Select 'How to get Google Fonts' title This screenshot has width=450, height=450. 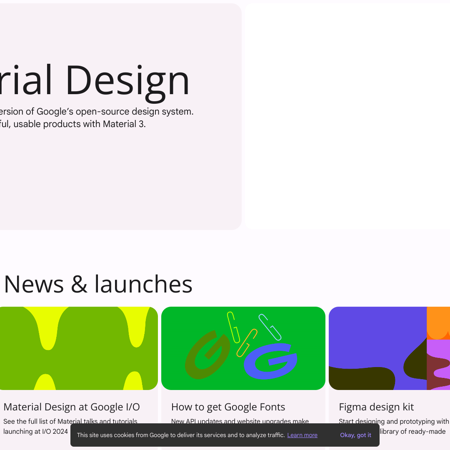tap(228, 407)
